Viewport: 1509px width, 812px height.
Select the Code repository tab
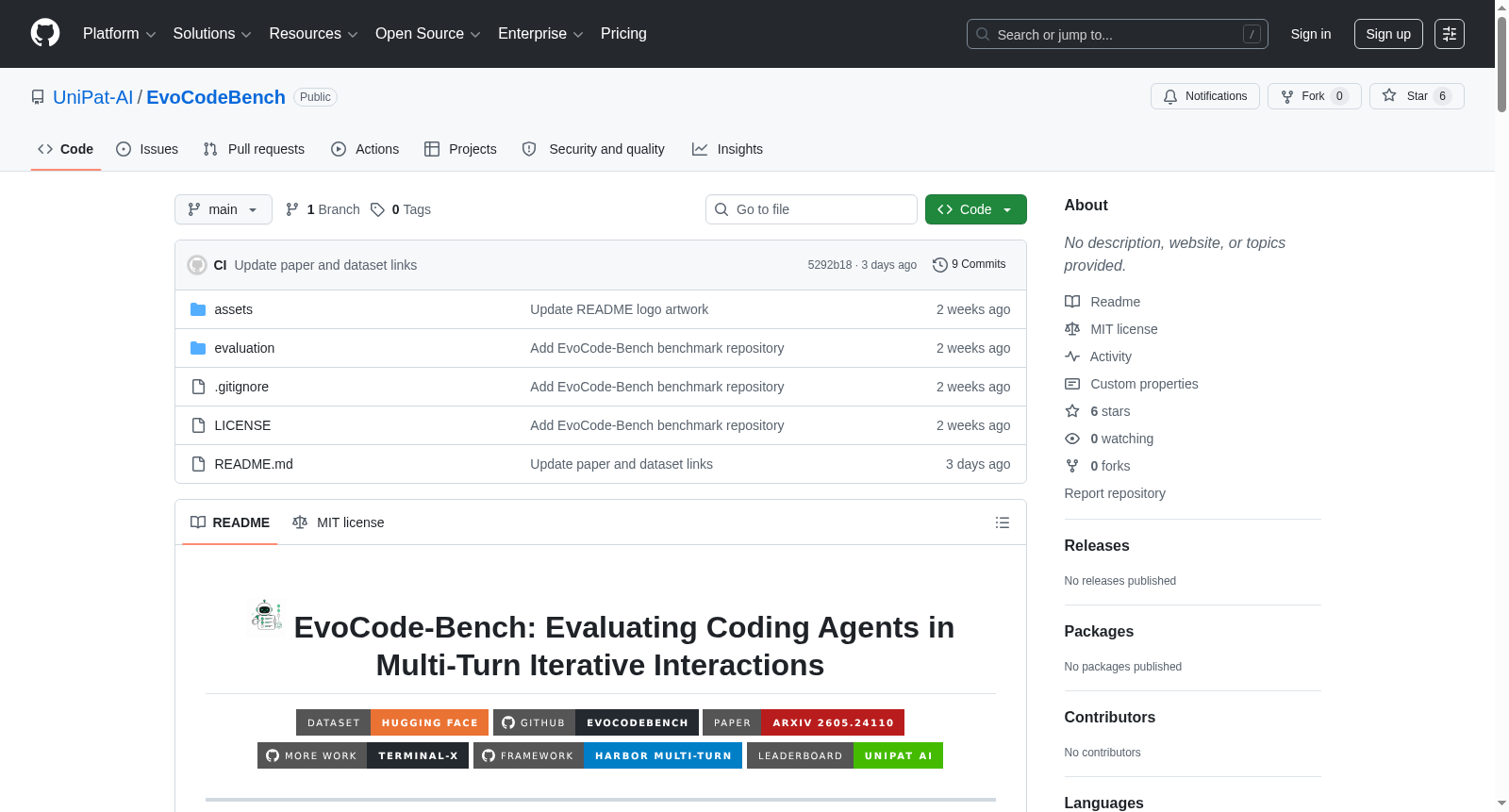tap(66, 149)
